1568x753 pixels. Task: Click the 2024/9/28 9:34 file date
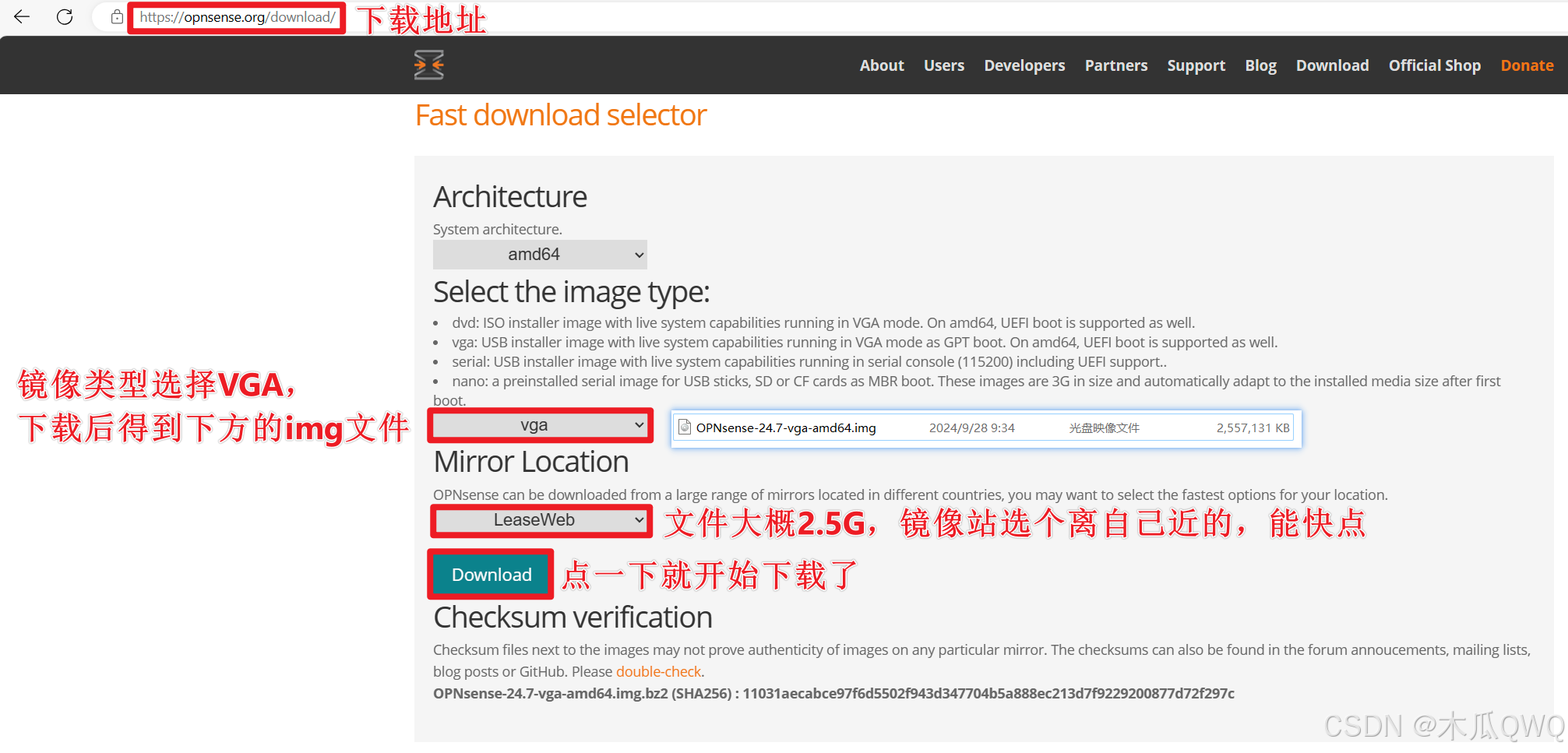click(x=971, y=428)
